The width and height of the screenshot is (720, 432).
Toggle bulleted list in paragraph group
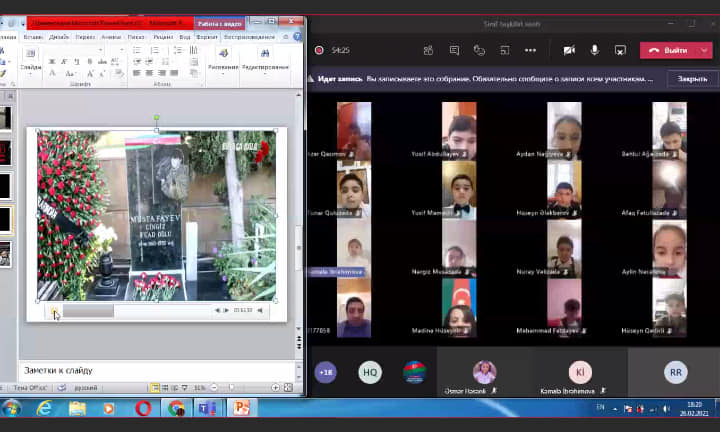coord(137,50)
